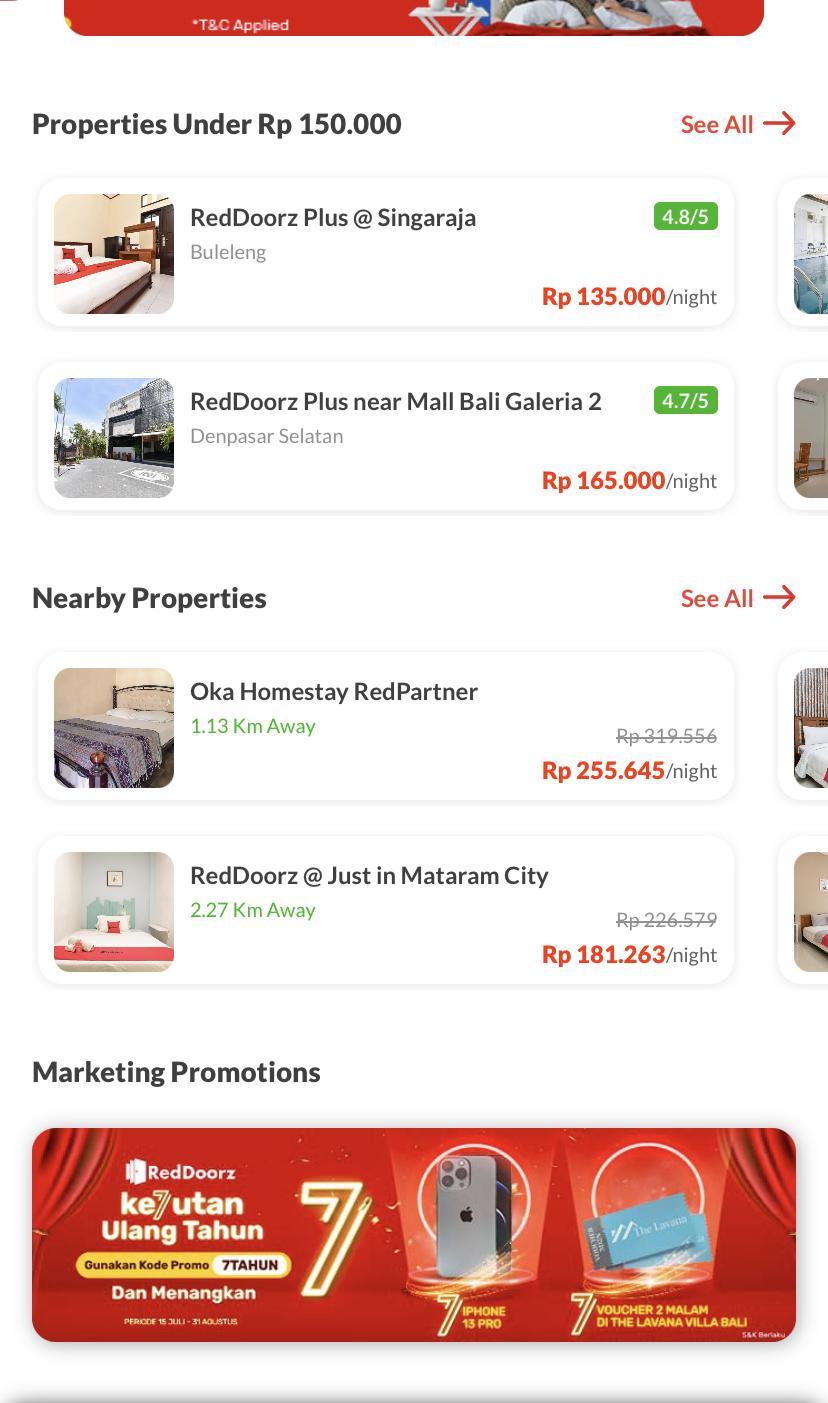Tap the 4.8/5 rating badge
Screen dimensions: 828x1403
tap(686, 216)
